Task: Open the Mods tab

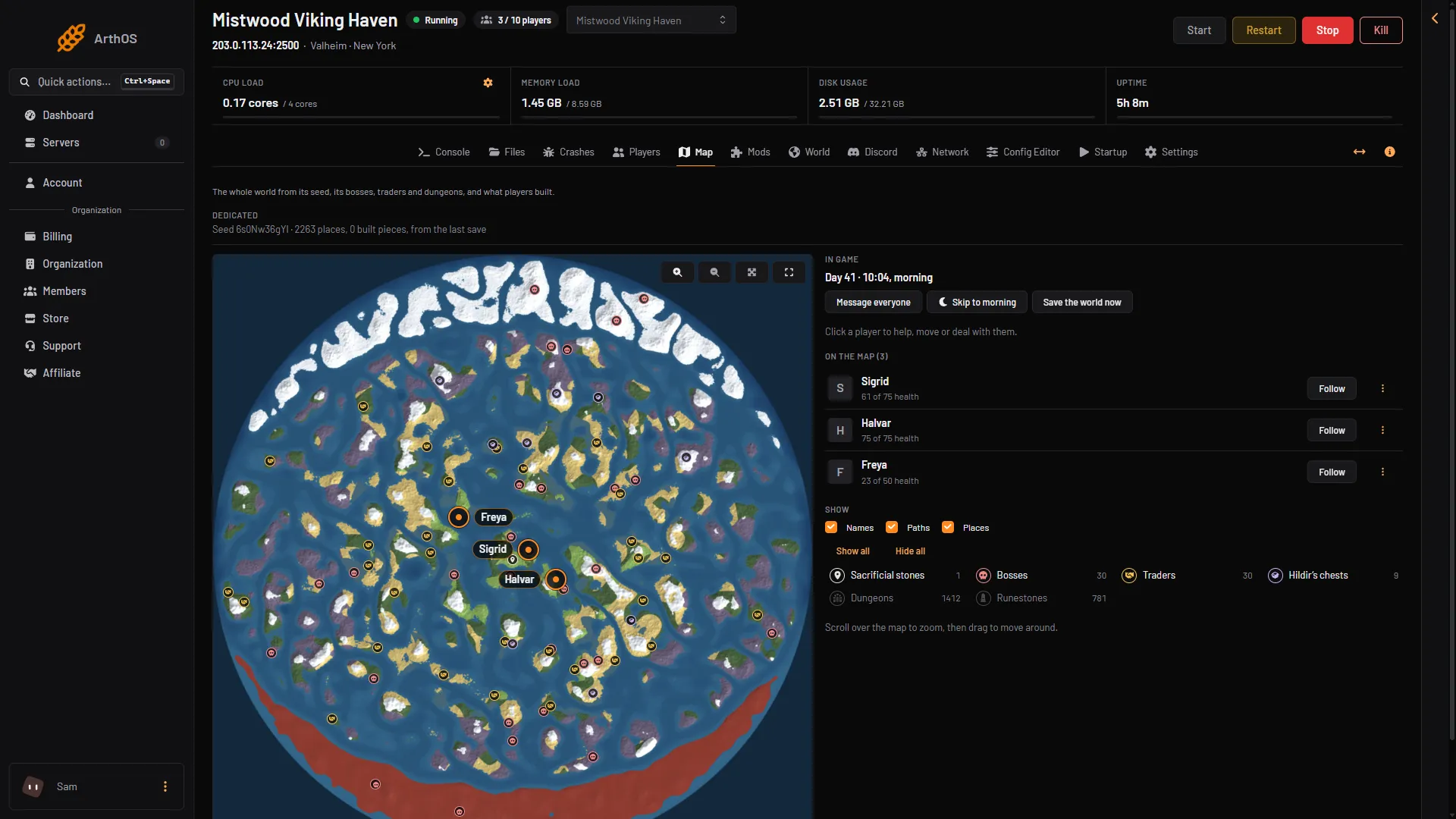Action: (750, 152)
